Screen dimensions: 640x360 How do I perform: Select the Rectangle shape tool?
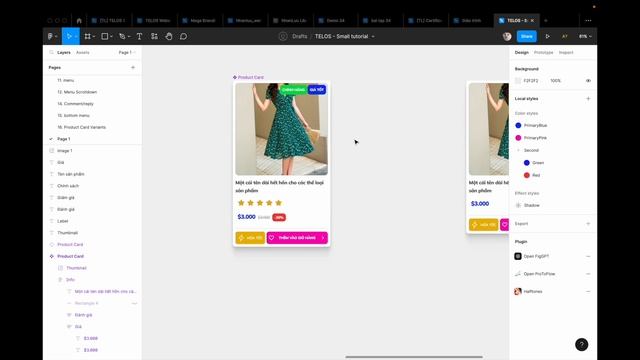tap(104, 36)
